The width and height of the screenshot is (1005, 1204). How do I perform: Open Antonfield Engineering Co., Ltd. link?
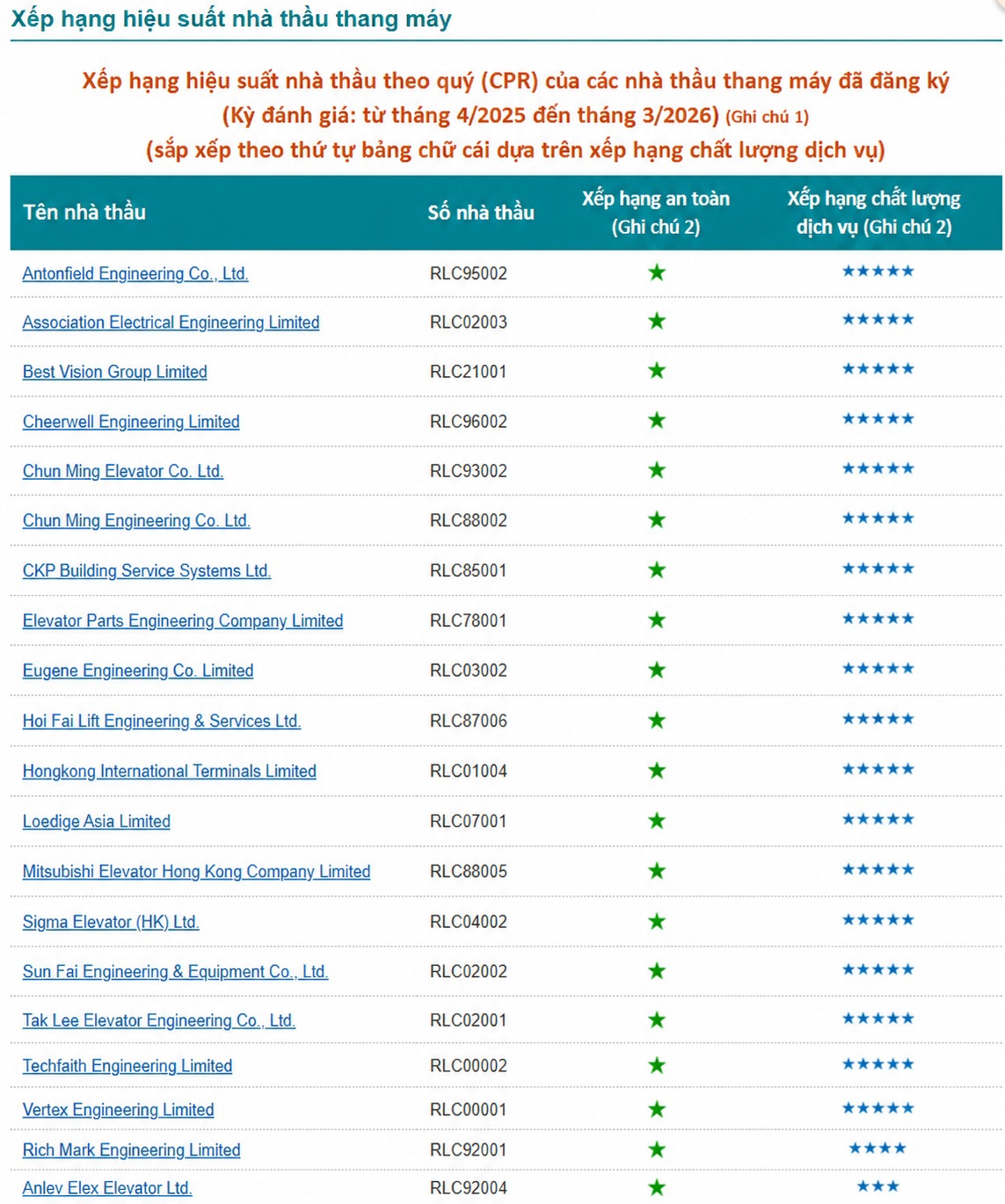pyautogui.click(x=135, y=273)
